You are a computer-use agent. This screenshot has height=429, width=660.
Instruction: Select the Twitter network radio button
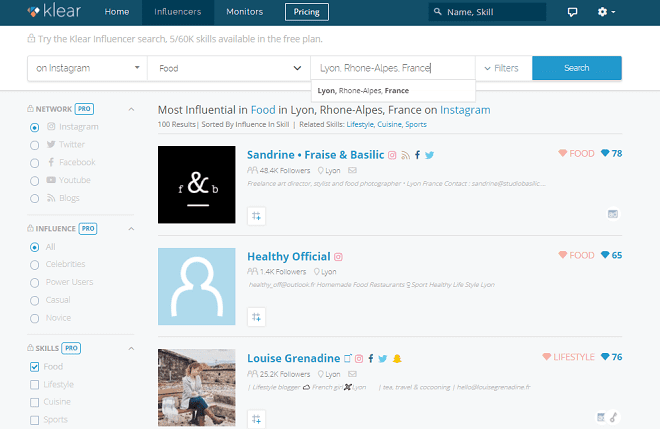coord(35,145)
